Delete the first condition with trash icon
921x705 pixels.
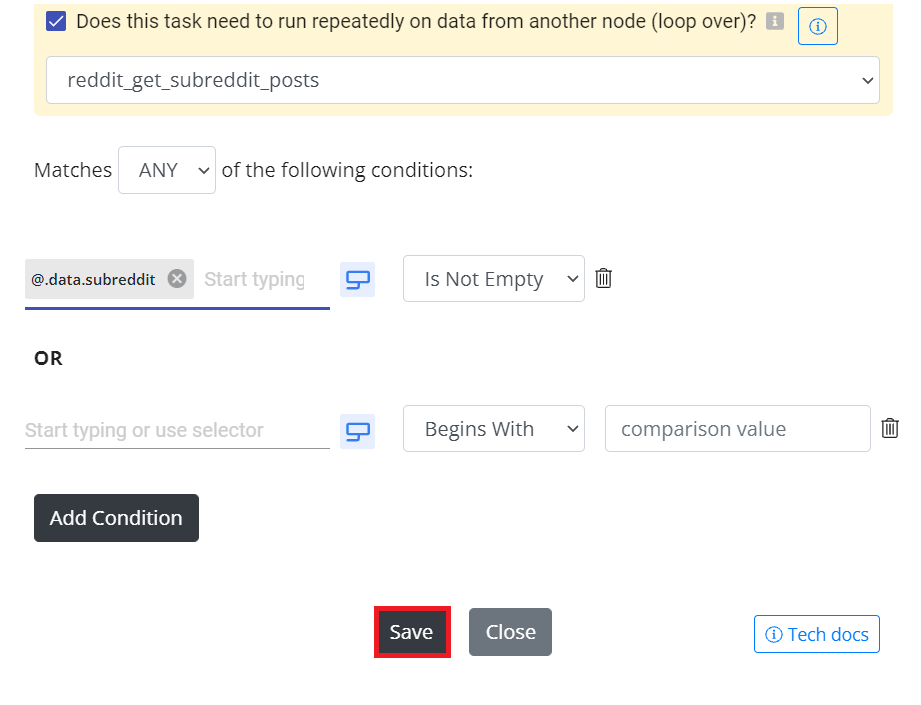603,278
